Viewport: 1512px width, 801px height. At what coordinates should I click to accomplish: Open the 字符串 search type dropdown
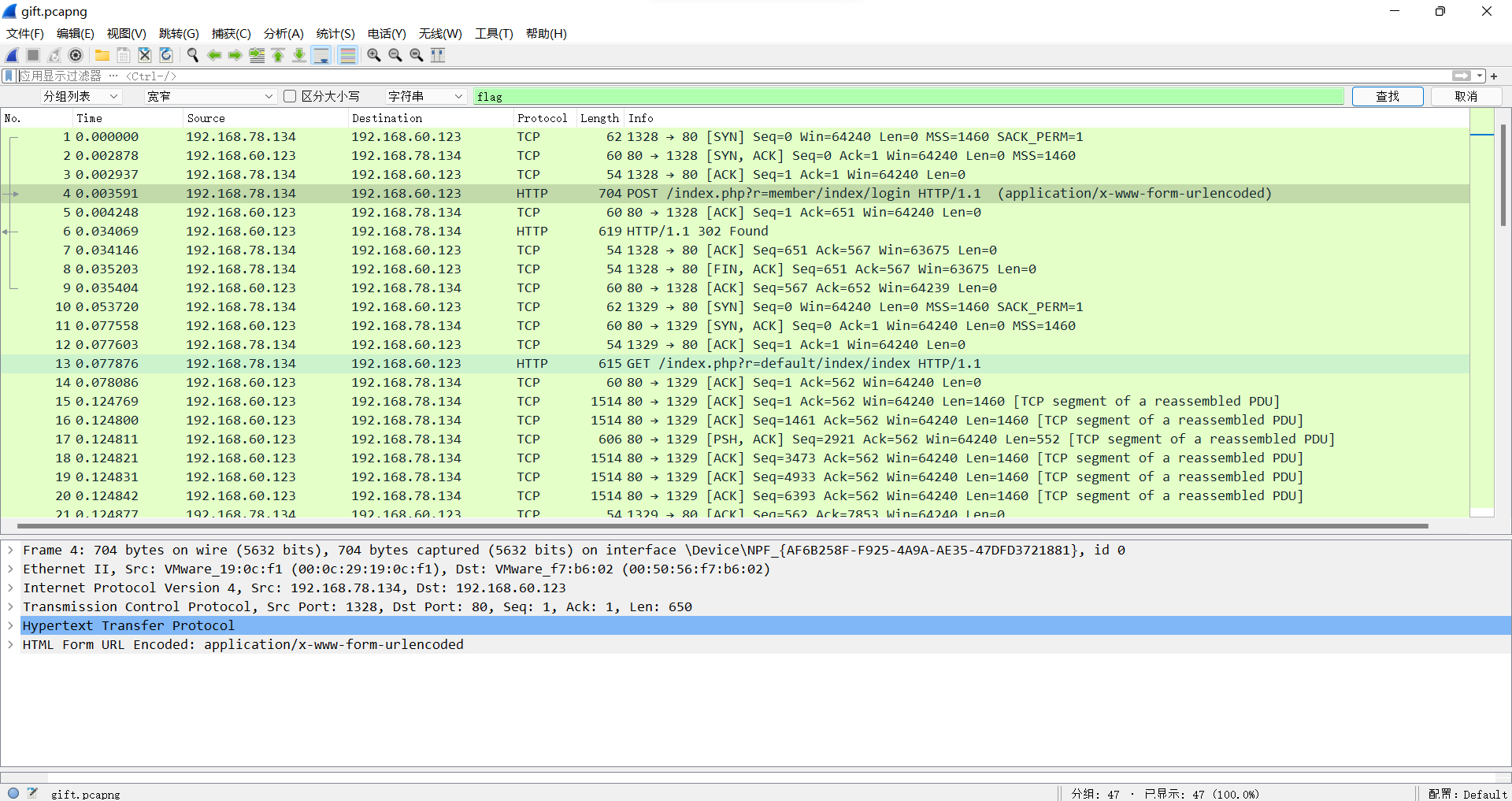pyautogui.click(x=425, y=96)
